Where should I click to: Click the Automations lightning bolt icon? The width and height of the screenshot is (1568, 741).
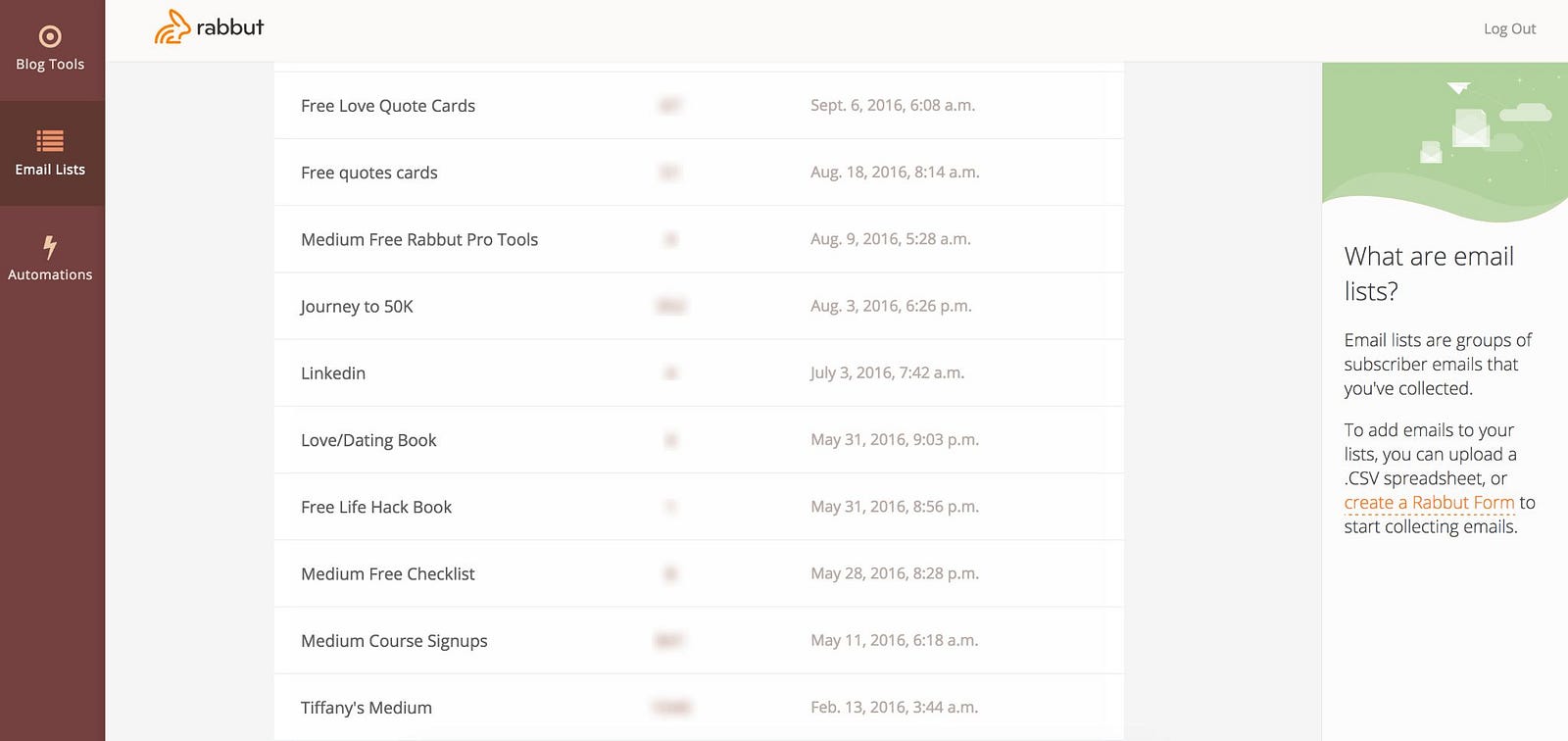click(50, 246)
